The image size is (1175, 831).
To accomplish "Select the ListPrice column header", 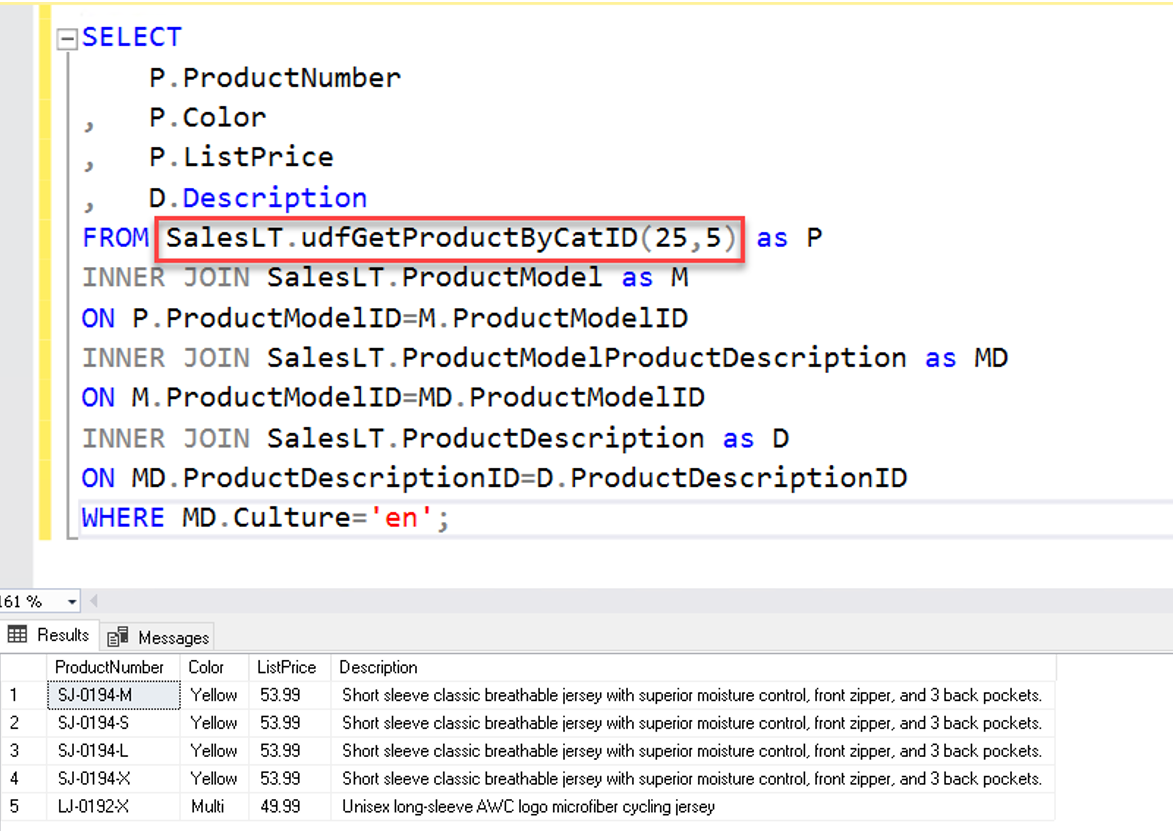I will coord(286,667).
